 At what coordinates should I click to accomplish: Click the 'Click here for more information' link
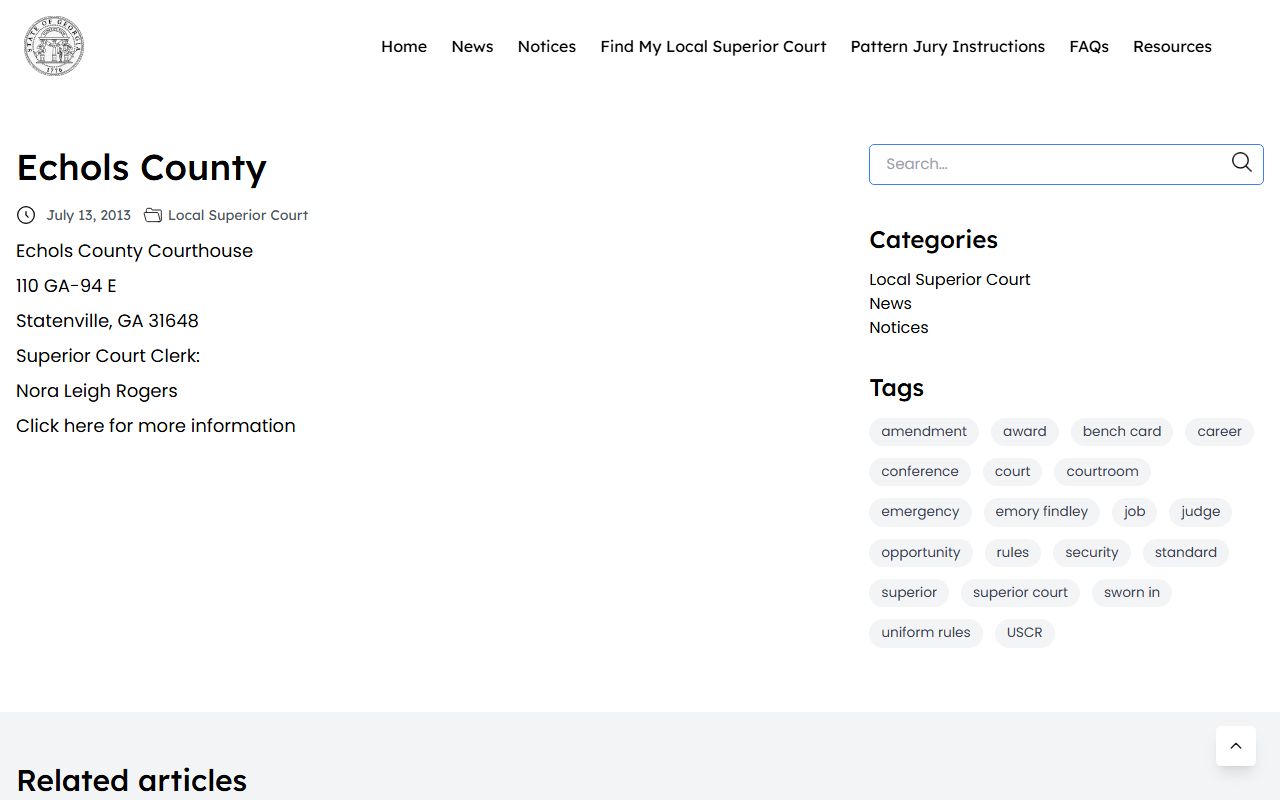pos(156,426)
